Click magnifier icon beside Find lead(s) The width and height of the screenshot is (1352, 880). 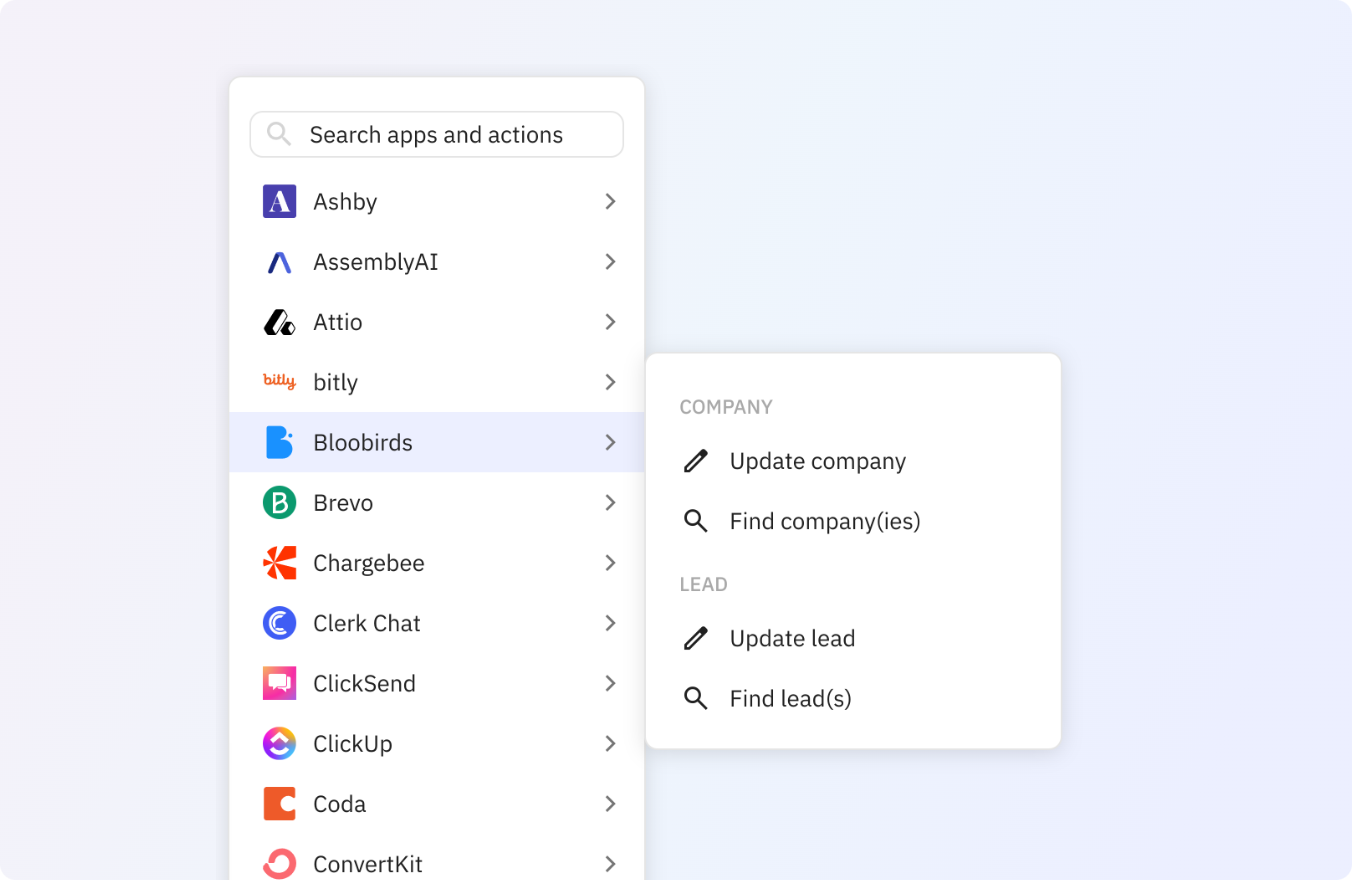click(x=696, y=698)
